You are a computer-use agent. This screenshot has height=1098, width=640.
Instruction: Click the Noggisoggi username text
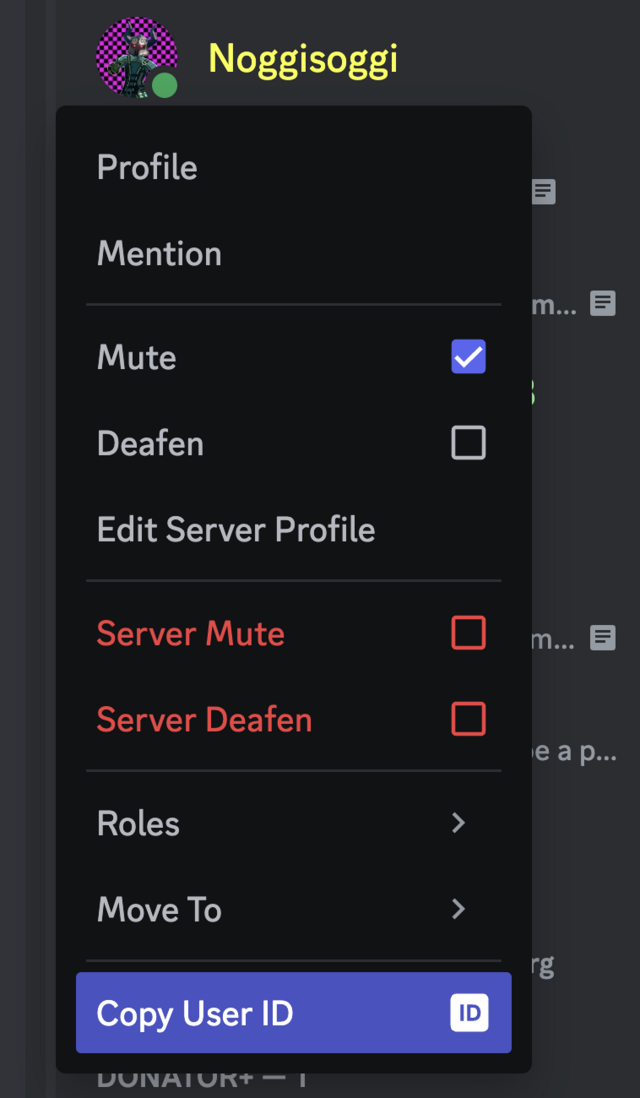coord(303,58)
